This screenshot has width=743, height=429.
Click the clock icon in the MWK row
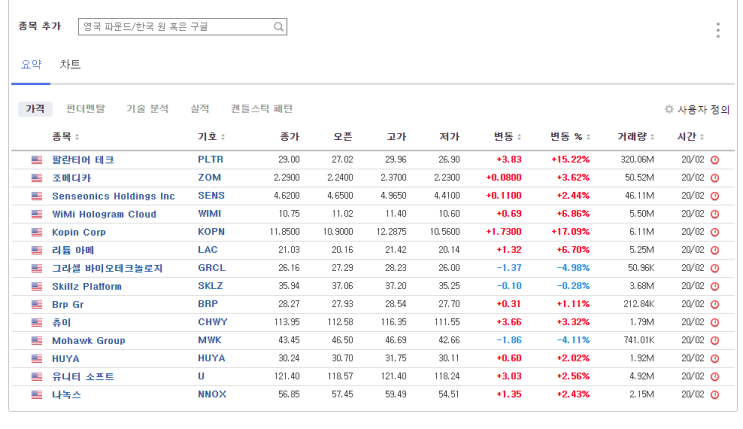point(715,340)
